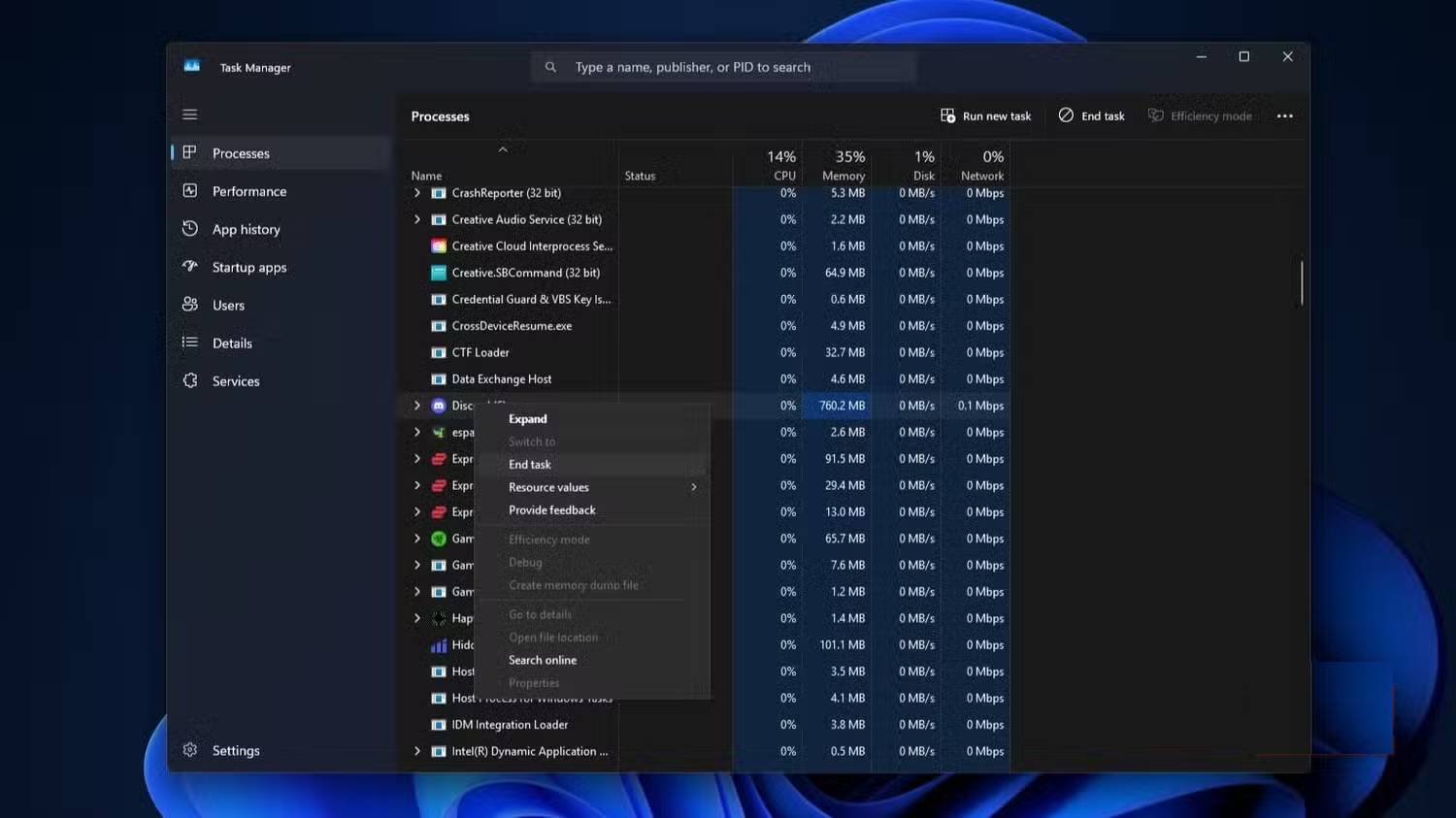Expand the Discord process group arrow

(x=417, y=406)
